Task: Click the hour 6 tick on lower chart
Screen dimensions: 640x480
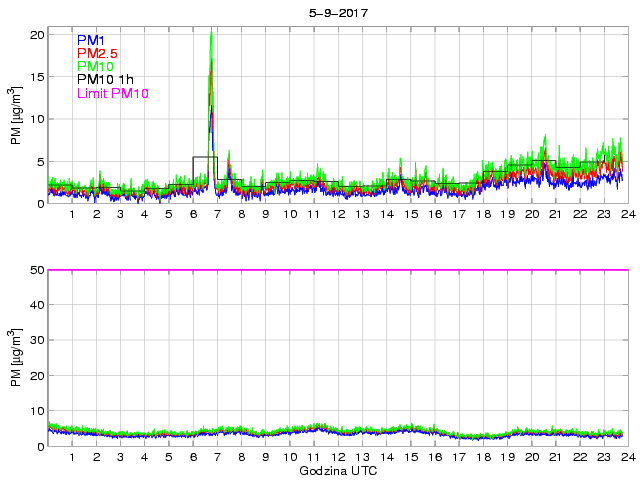Action: coord(193,457)
